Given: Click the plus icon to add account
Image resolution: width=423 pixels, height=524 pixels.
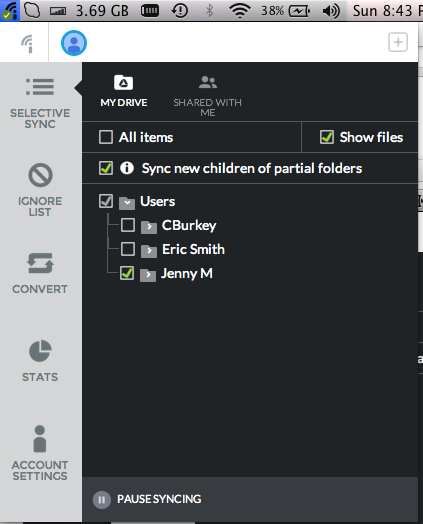Looking at the screenshot, I should pyautogui.click(x=398, y=42).
